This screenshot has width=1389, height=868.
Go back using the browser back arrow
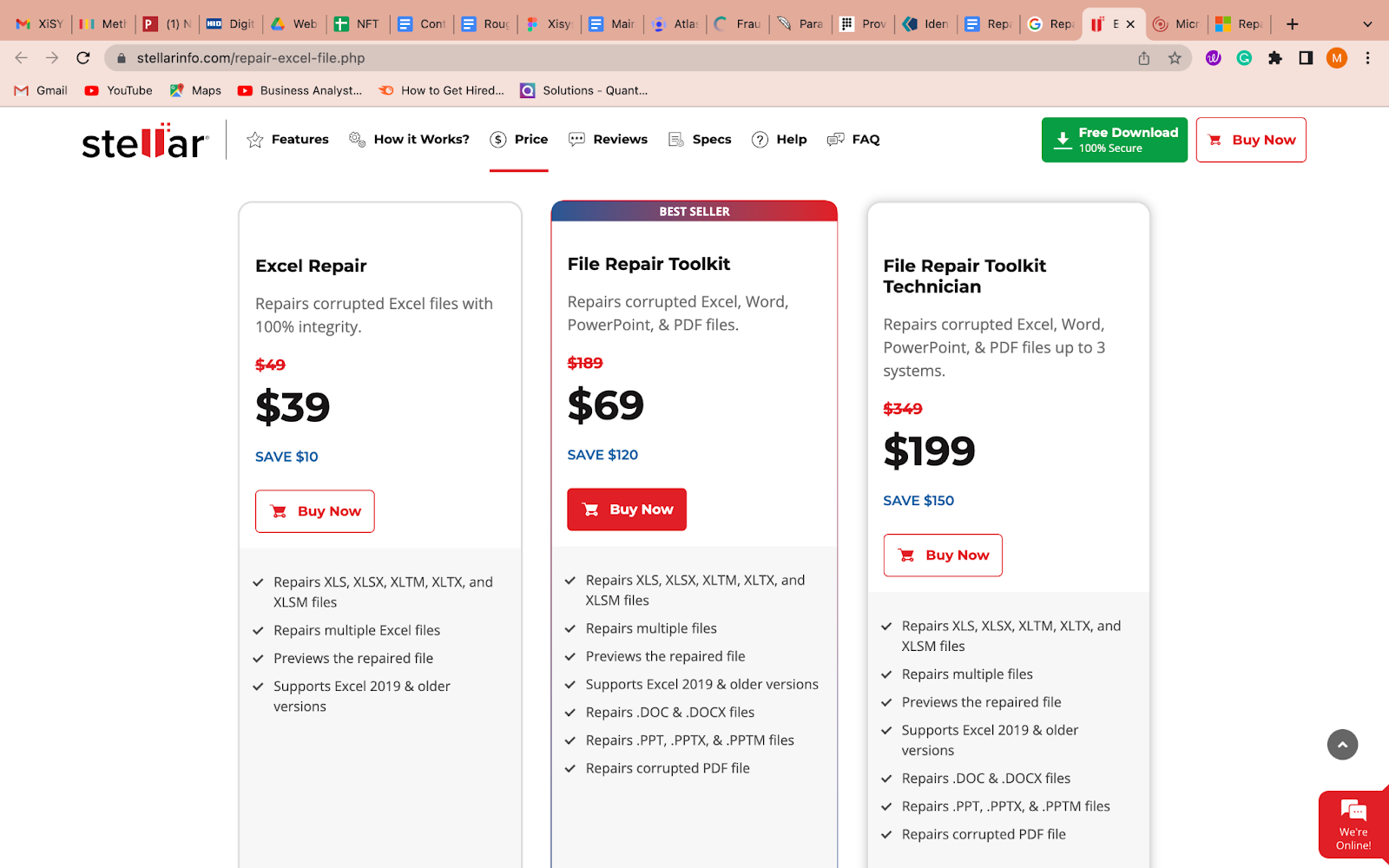22,58
